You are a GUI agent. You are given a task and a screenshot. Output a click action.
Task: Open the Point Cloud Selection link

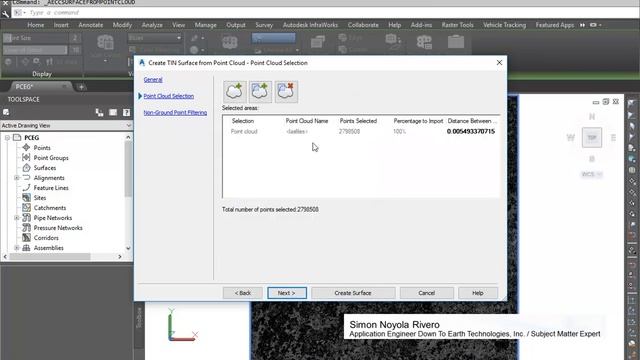tap(169, 96)
